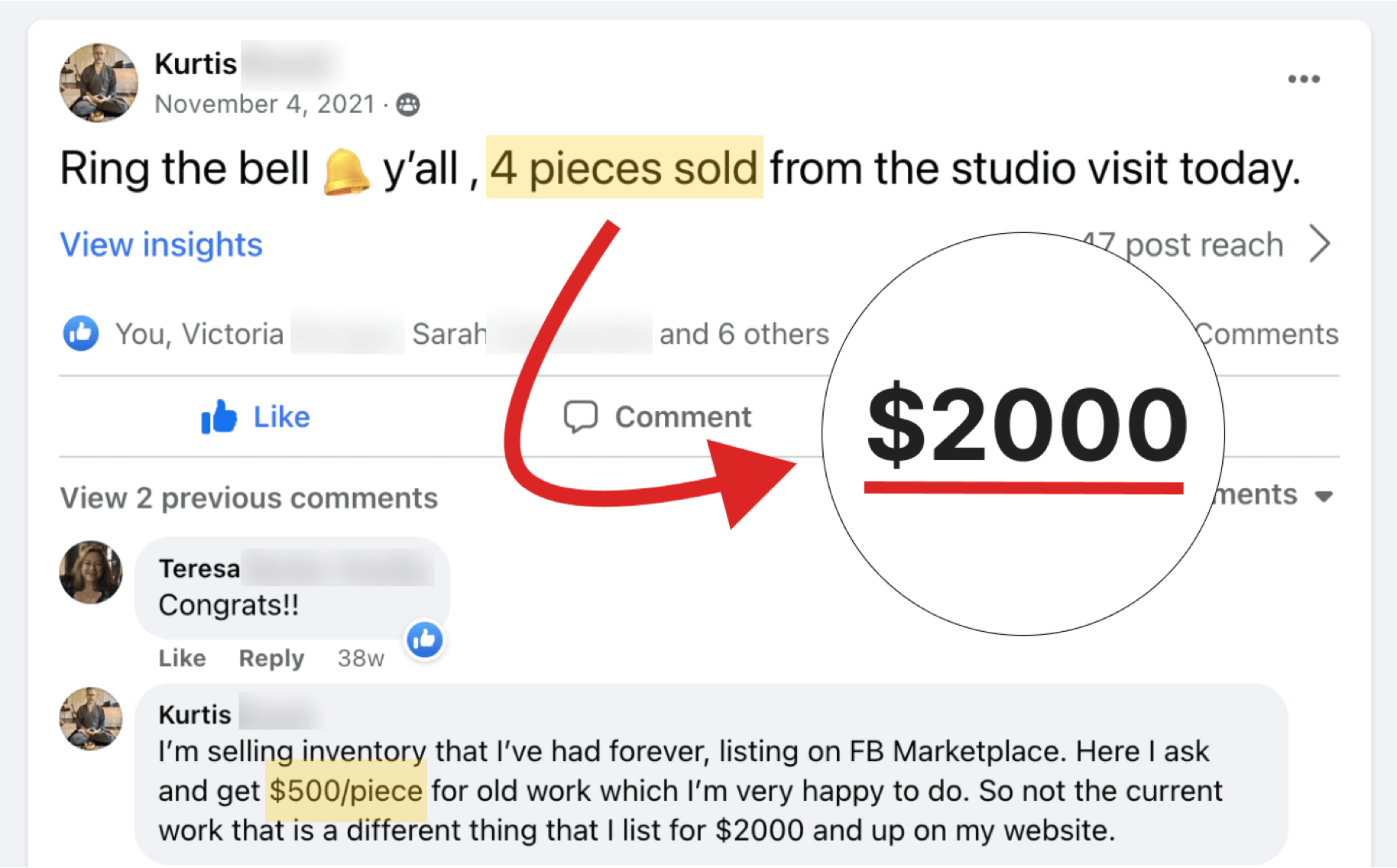Click the blue like reaction icon
Viewport: 1397px width, 868px height.
(81, 334)
